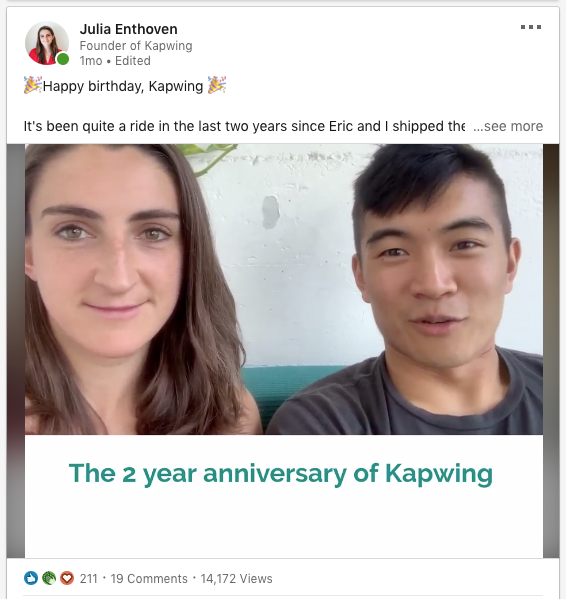Click the green online status dot
The height and width of the screenshot is (599, 566).
pyautogui.click(x=63, y=59)
